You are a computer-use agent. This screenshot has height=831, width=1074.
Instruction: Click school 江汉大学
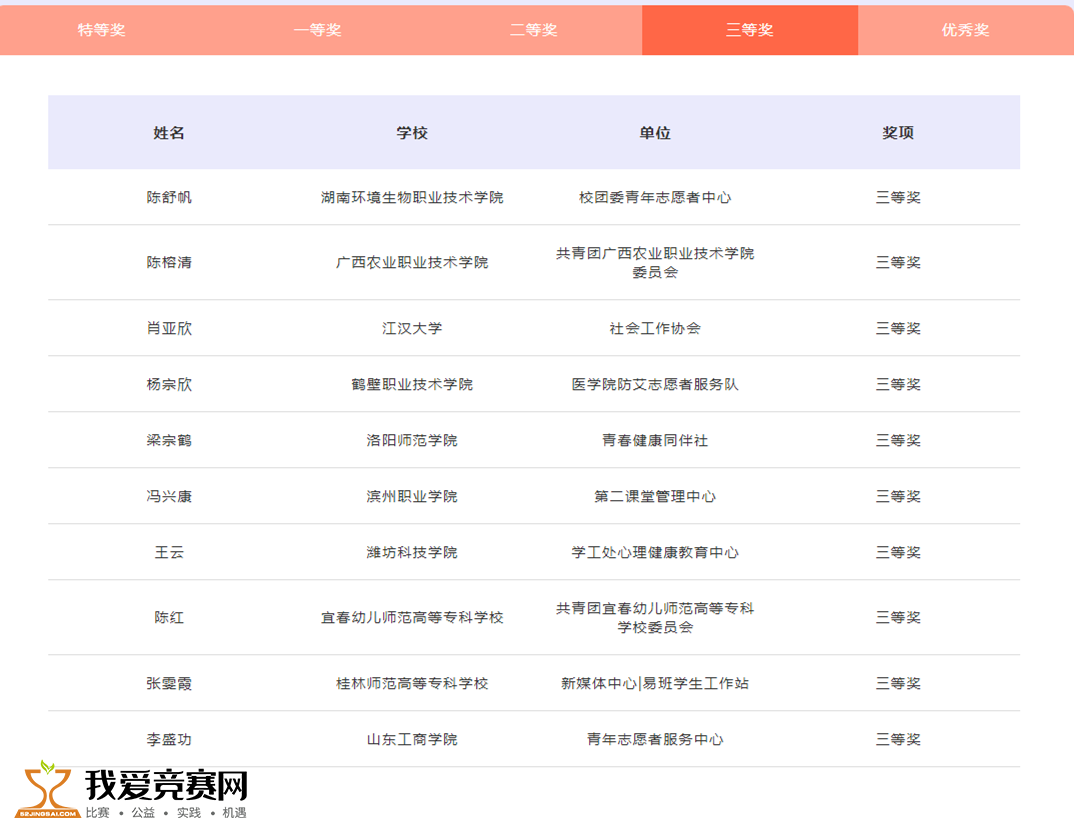(x=412, y=328)
